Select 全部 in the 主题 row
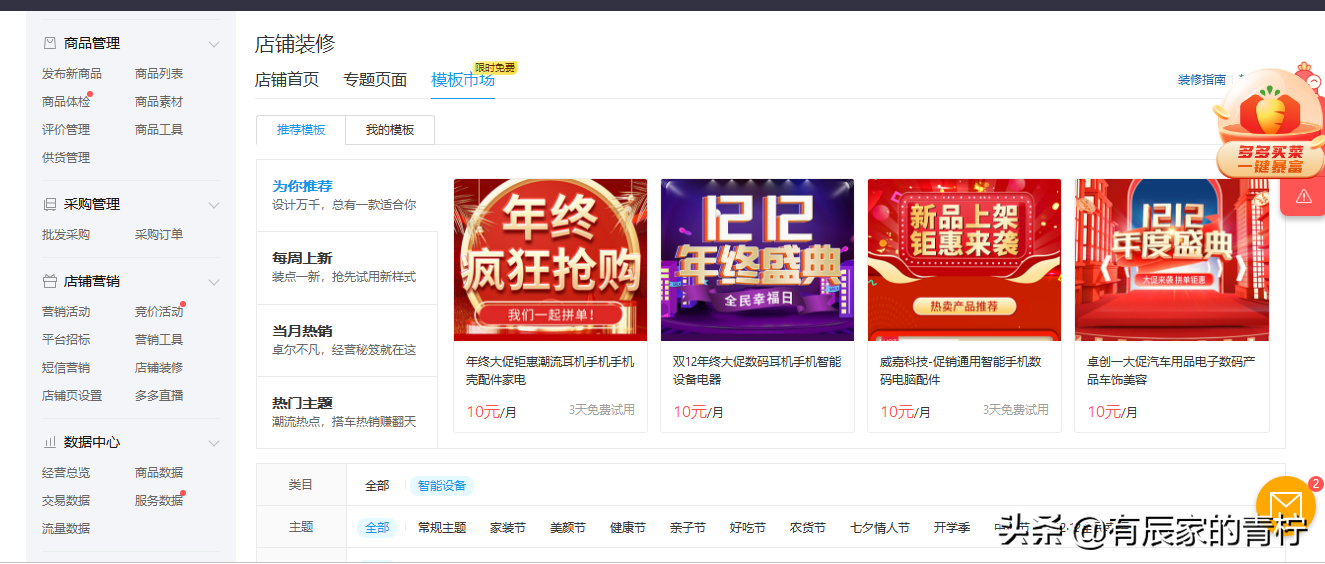 [377, 528]
